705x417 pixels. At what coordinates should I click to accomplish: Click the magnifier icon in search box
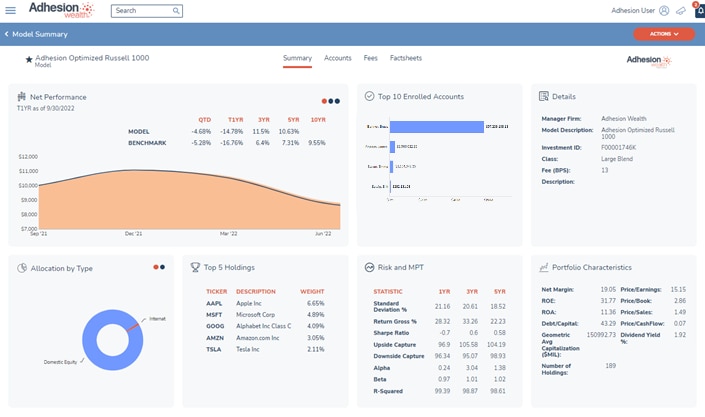(176, 10)
